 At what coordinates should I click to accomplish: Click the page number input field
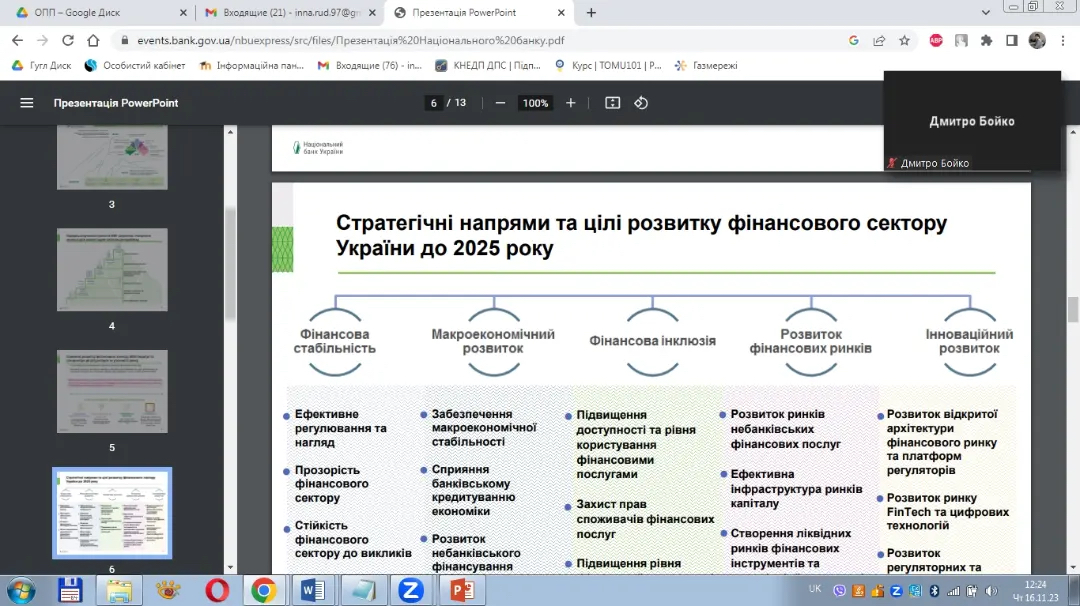(434, 103)
